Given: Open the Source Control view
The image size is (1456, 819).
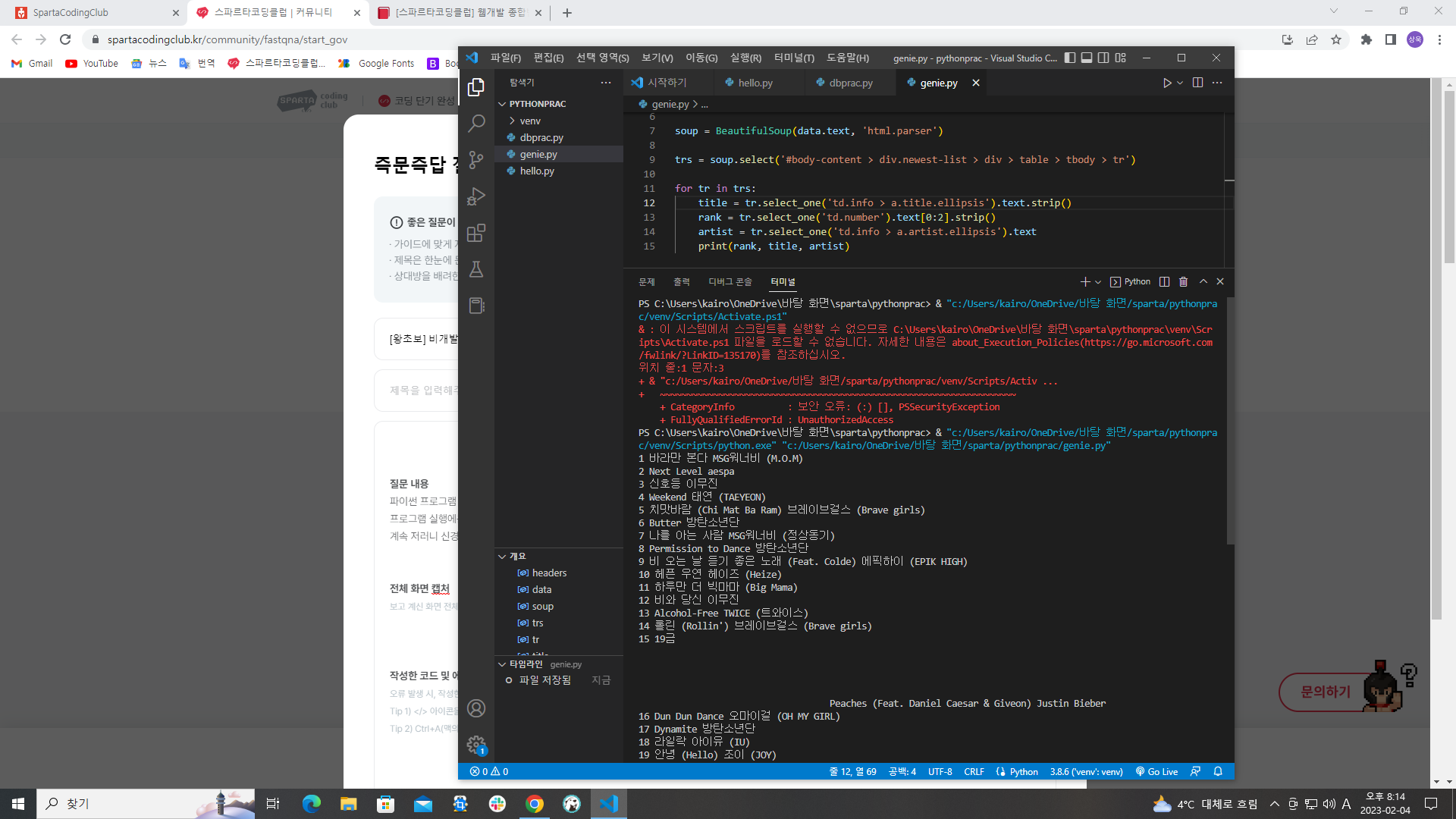Looking at the screenshot, I should pyautogui.click(x=476, y=159).
